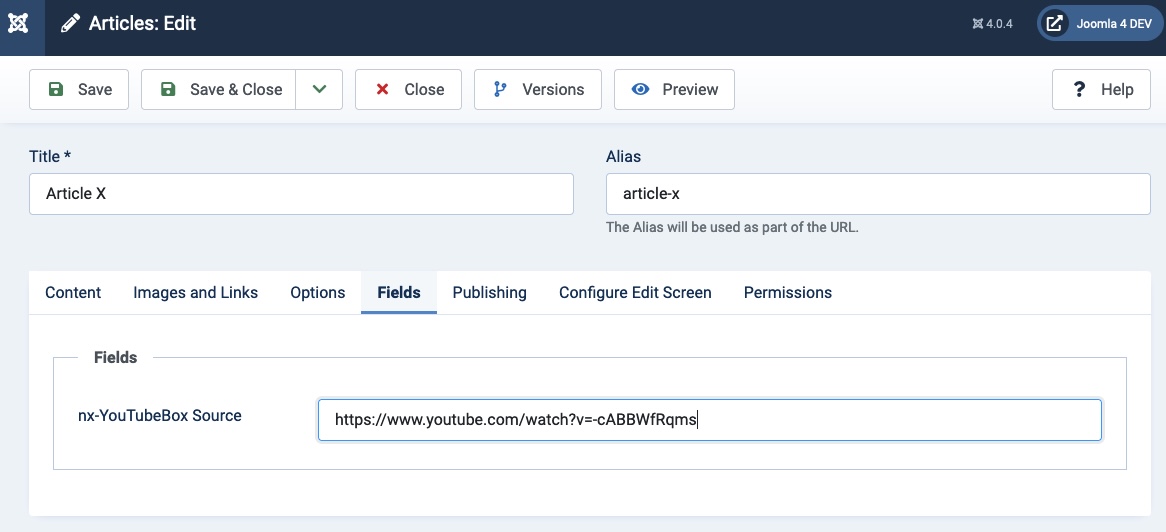Click the Alias input field
The width and height of the screenshot is (1166, 532).
pos(878,194)
